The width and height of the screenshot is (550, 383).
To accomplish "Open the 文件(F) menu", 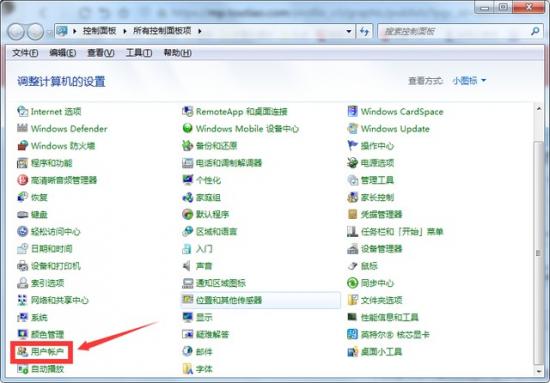I will coord(25,53).
